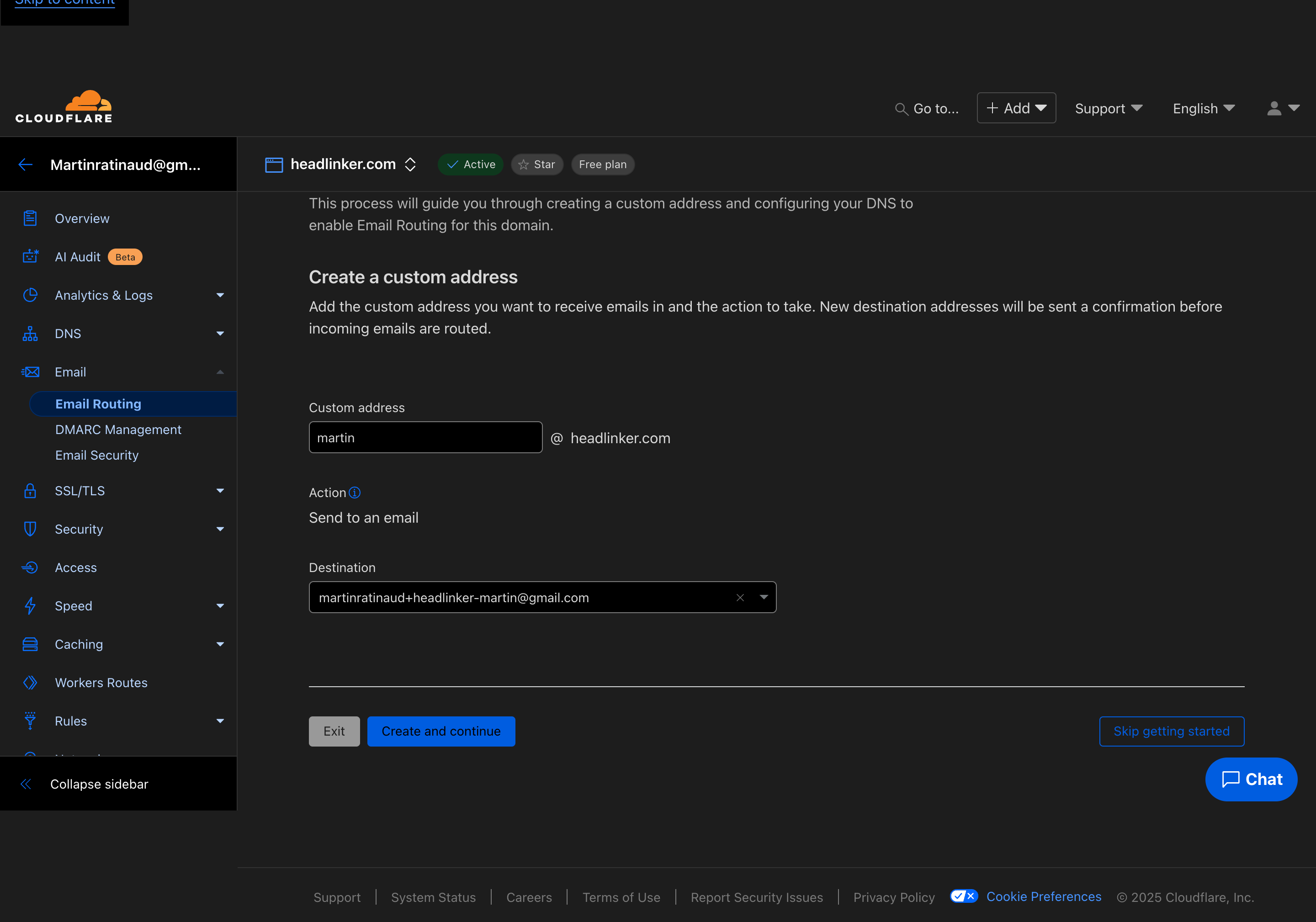Click the Workers Routes diamond icon
The image size is (1316, 922).
pos(30,683)
